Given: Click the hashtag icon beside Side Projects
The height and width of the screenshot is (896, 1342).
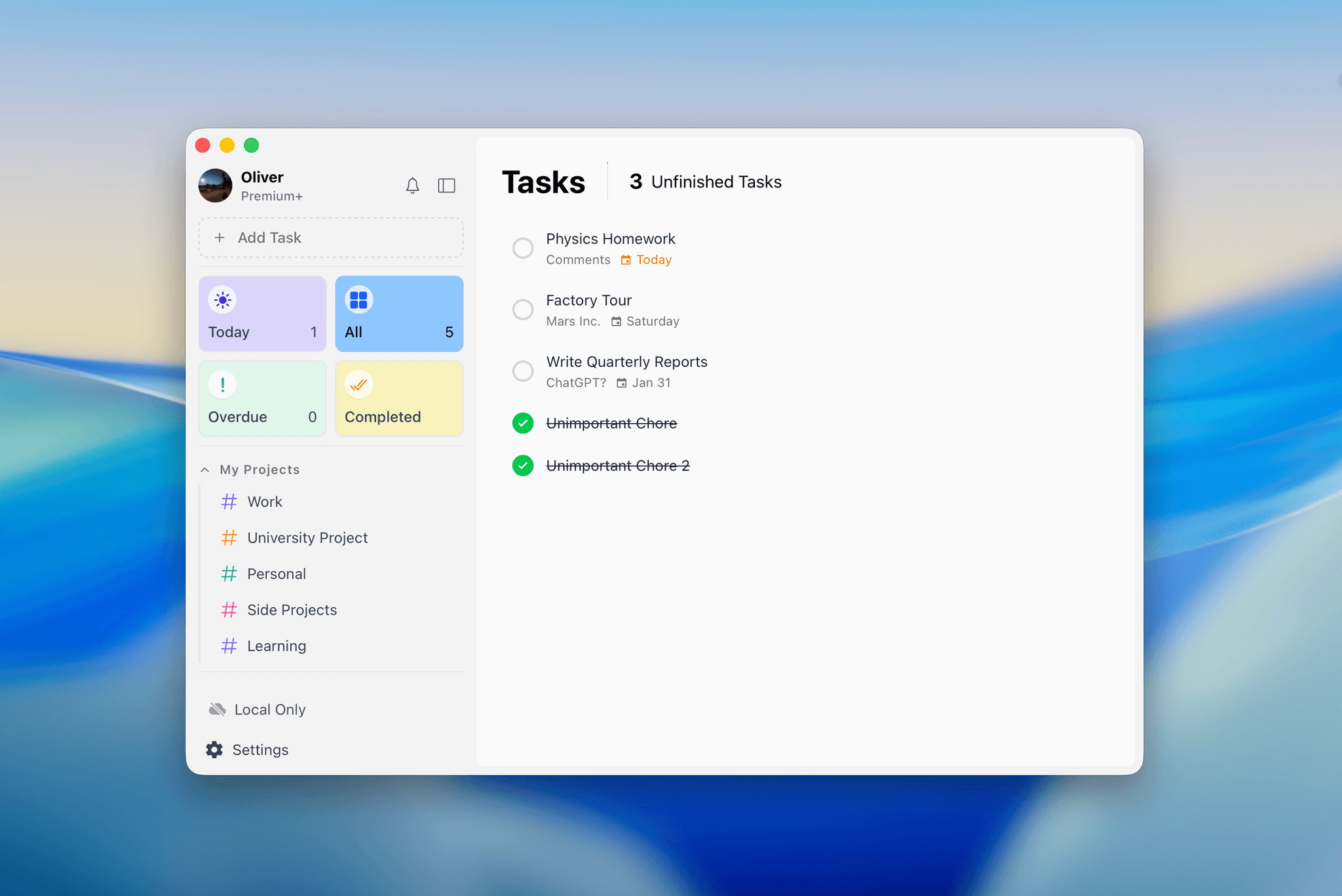Looking at the screenshot, I should tap(229, 610).
